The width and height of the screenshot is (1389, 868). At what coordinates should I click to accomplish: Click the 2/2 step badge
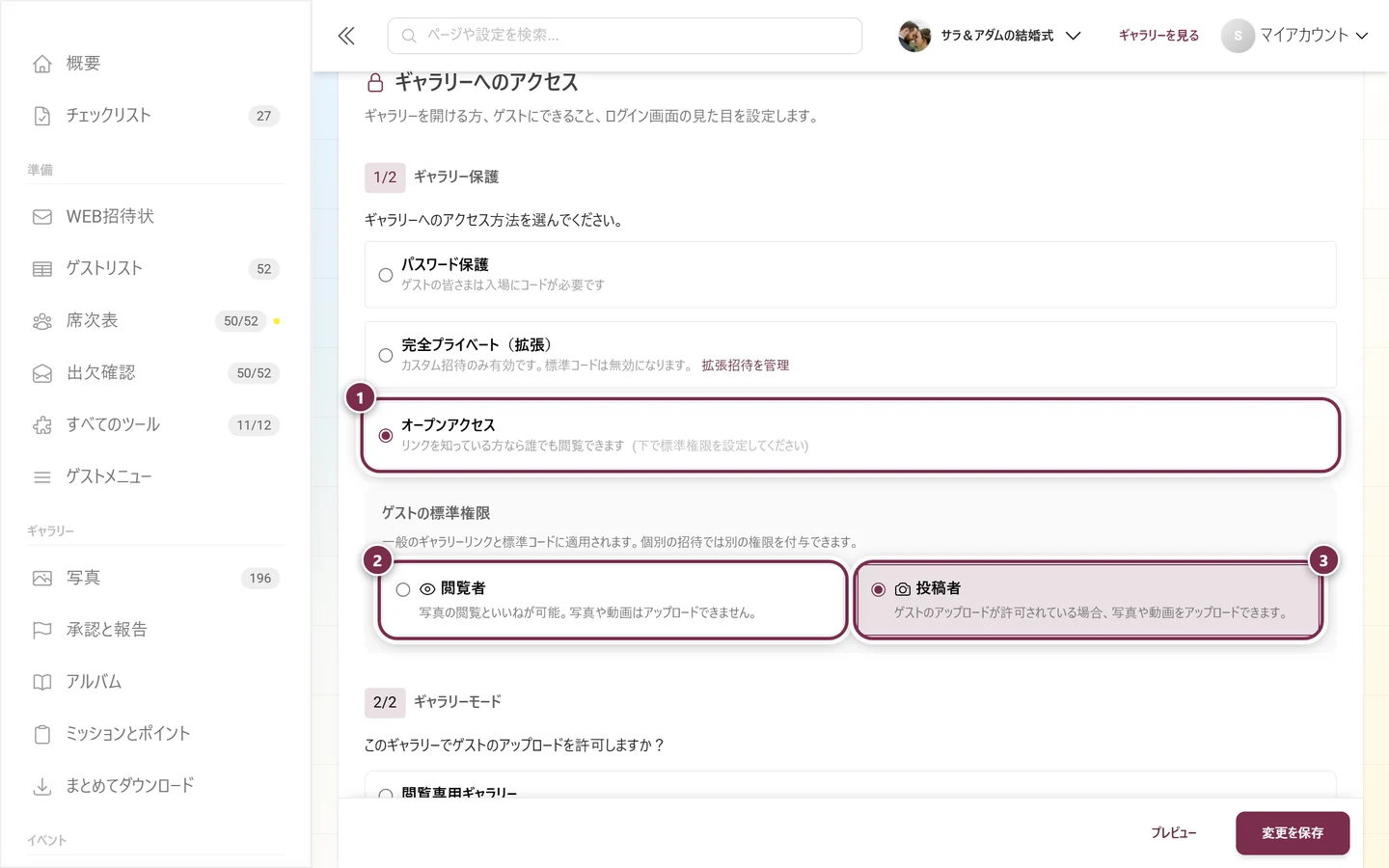coord(385,702)
